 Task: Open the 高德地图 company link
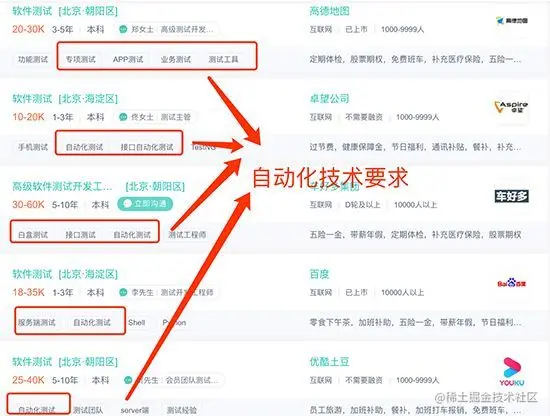point(329,11)
